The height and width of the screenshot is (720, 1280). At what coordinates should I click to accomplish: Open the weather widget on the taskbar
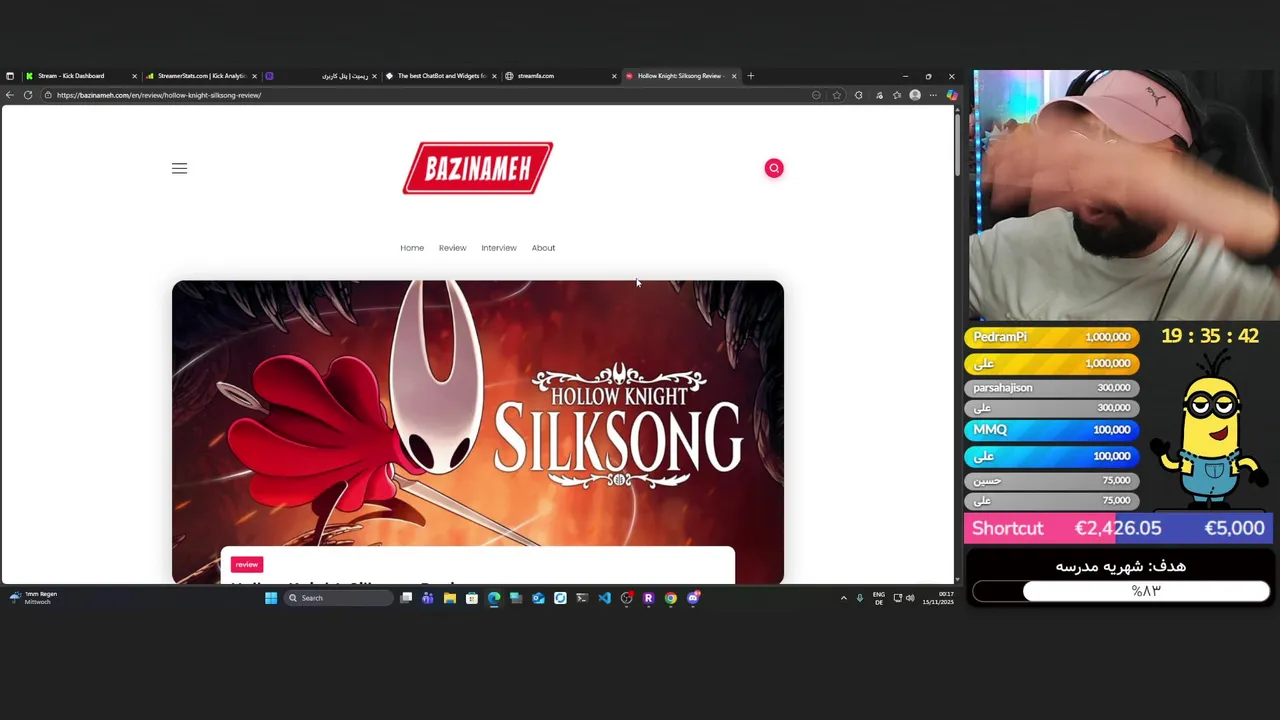33,598
